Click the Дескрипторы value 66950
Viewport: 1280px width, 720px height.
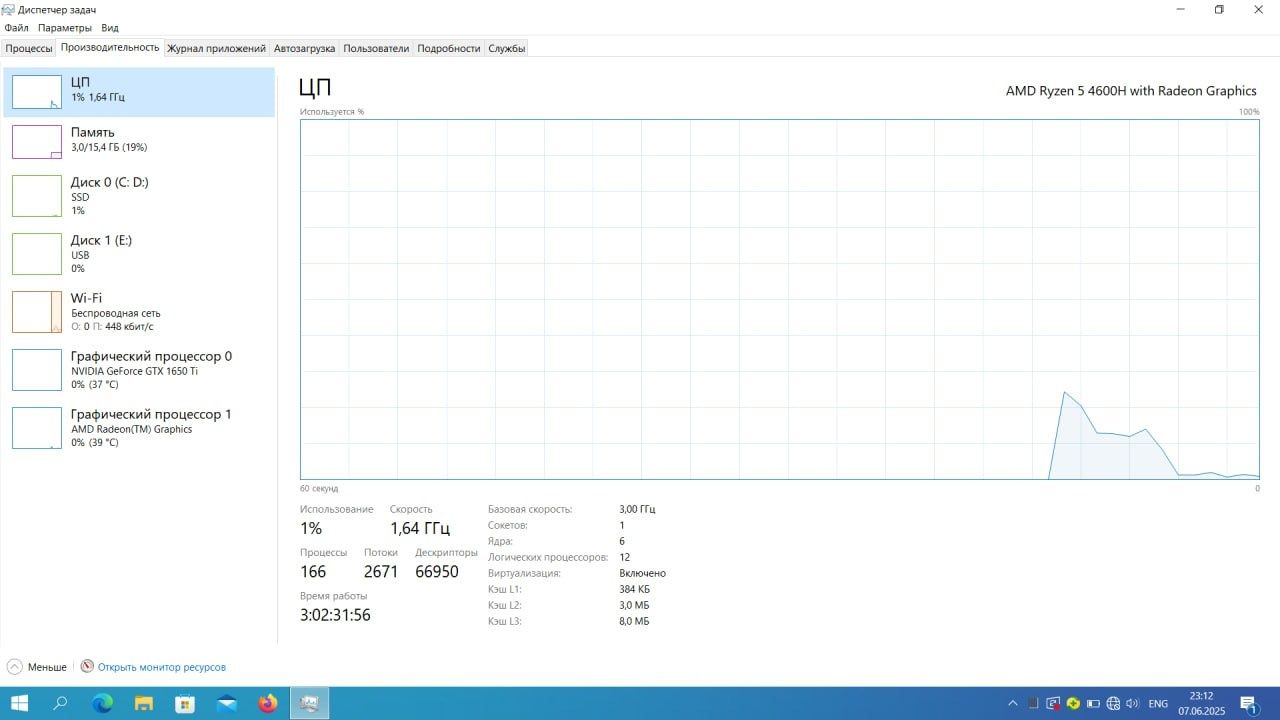click(x=437, y=572)
